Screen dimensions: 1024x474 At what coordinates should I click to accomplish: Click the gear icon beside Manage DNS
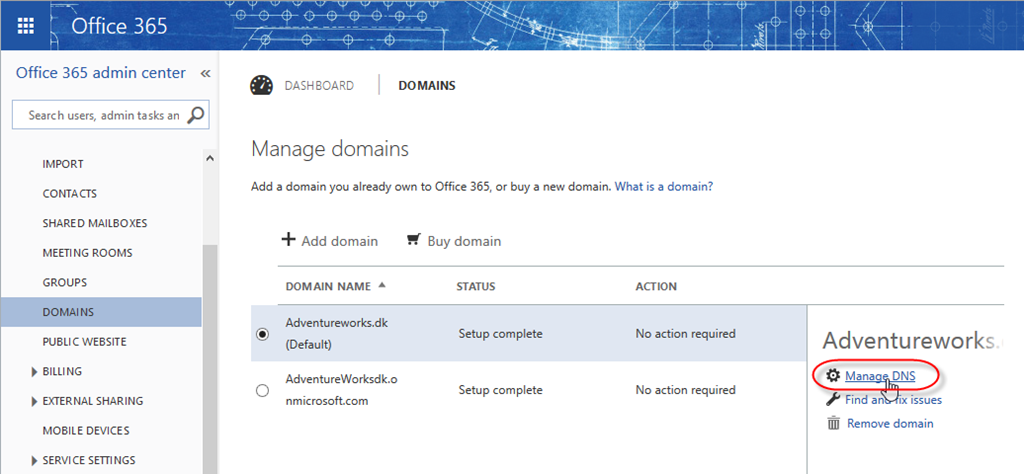pos(832,375)
